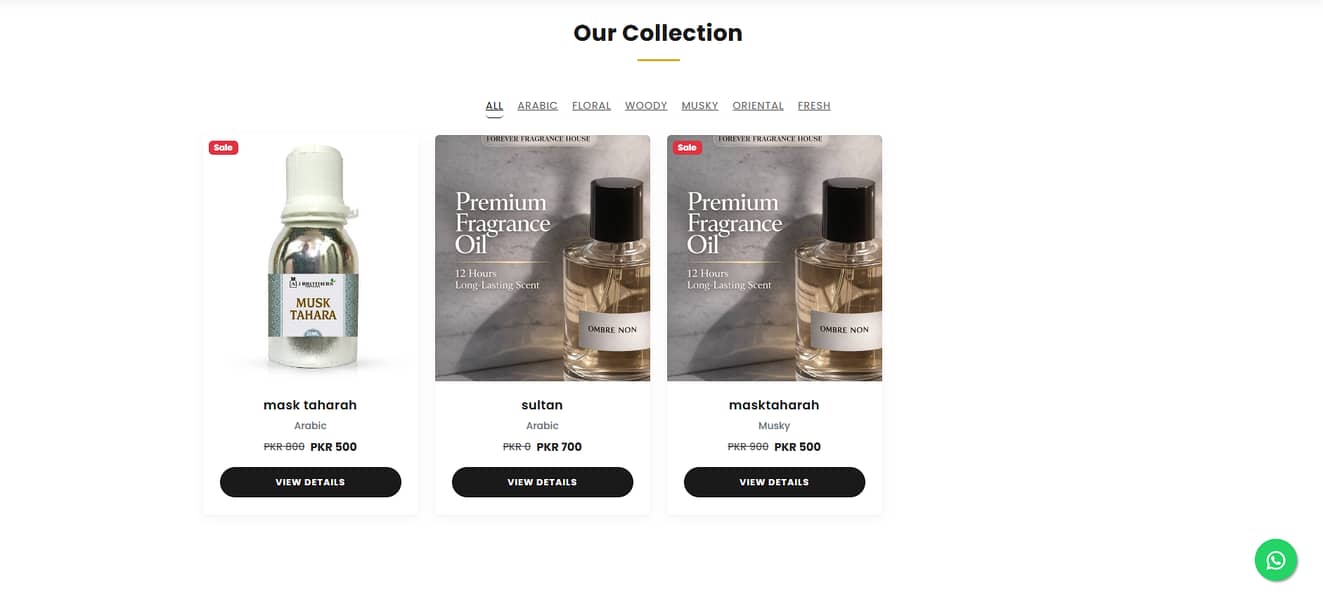Select the MUSKY category
This screenshot has width=1323, height=600.
click(x=700, y=106)
